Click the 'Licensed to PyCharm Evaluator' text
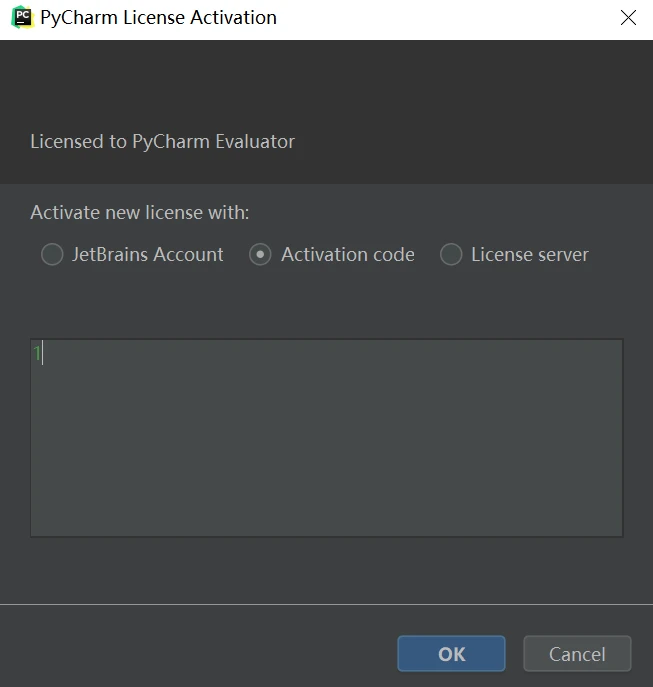653x687 pixels. tap(162, 141)
